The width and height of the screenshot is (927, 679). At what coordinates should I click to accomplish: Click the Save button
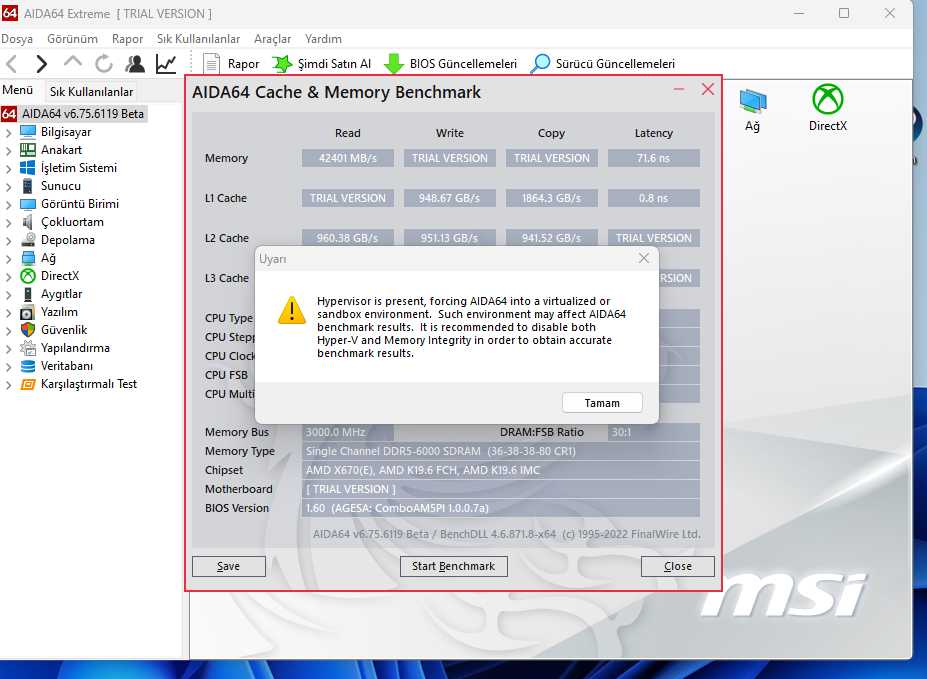click(x=229, y=566)
